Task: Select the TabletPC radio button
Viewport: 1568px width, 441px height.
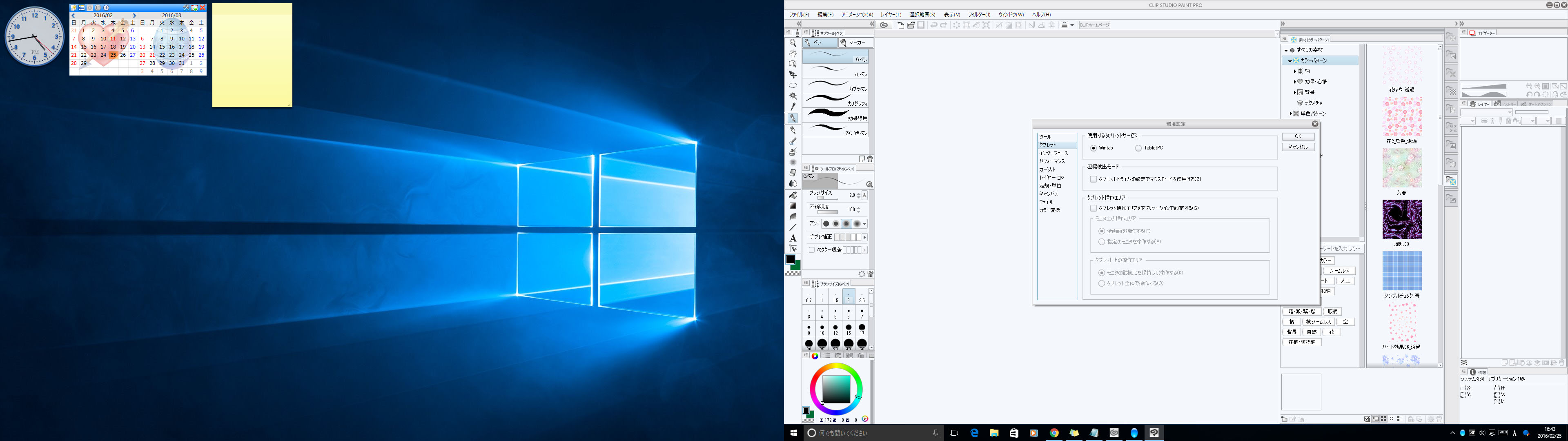Action: [1138, 148]
